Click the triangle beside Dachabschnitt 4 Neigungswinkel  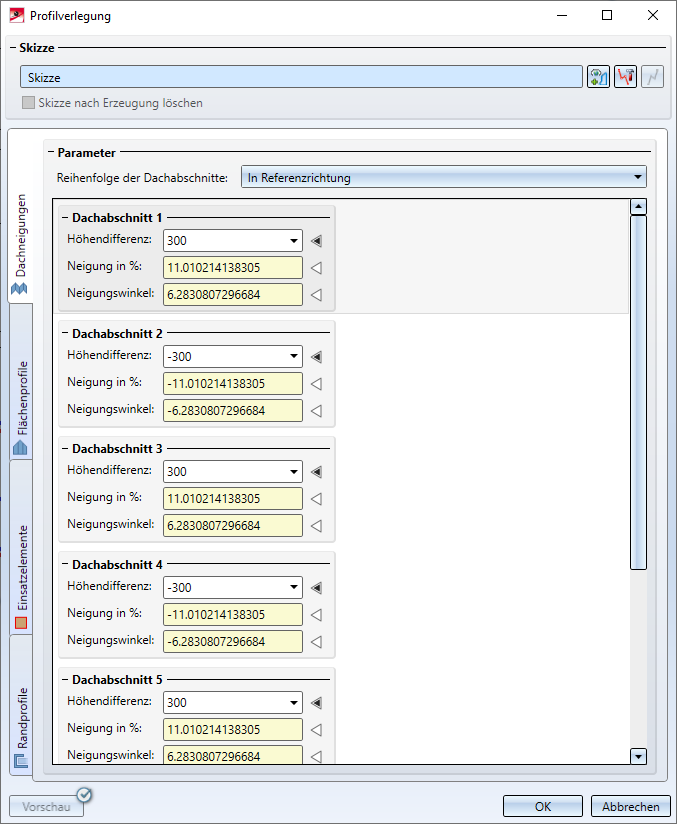[316, 642]
